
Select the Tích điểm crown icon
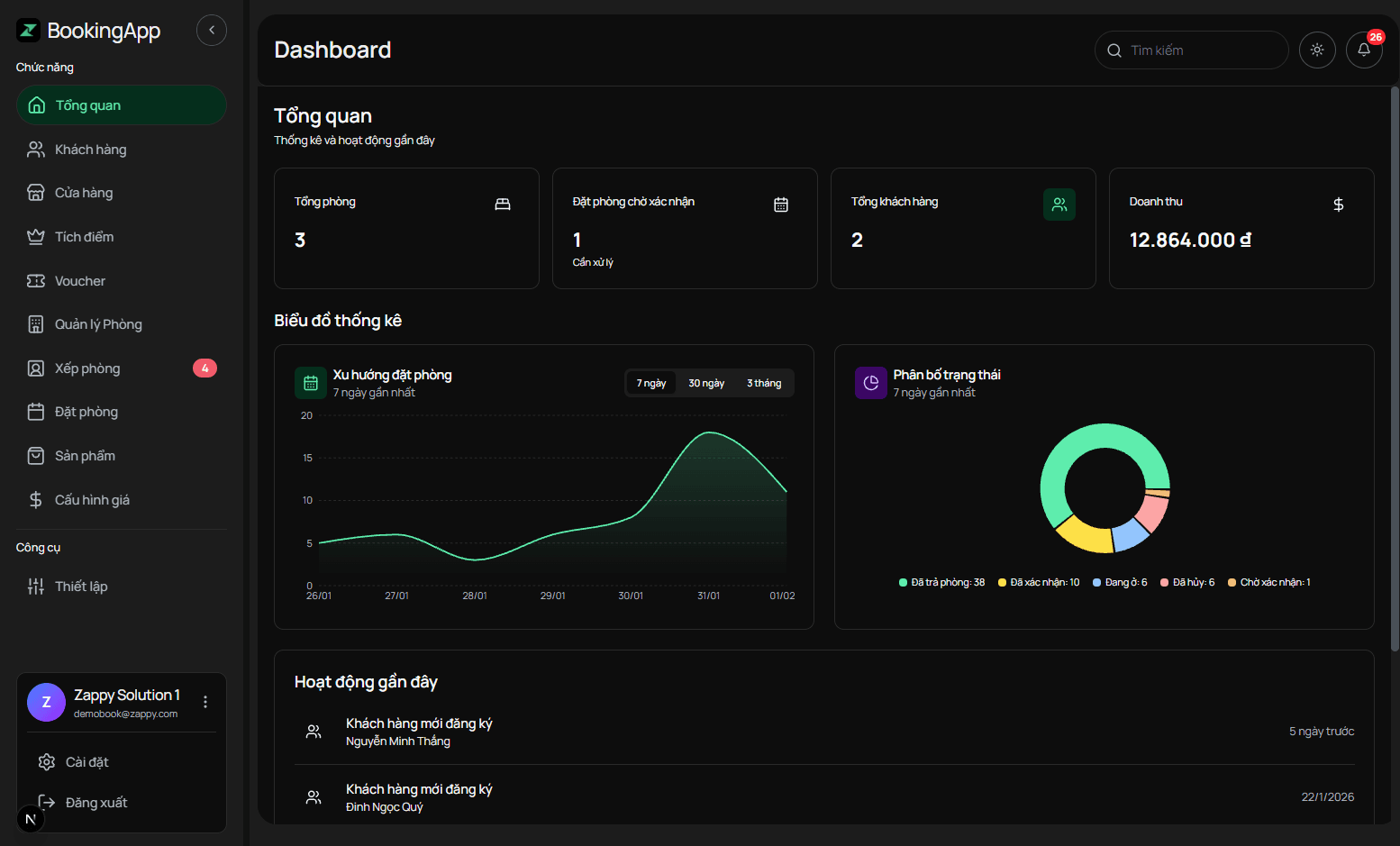coord(36,236)
